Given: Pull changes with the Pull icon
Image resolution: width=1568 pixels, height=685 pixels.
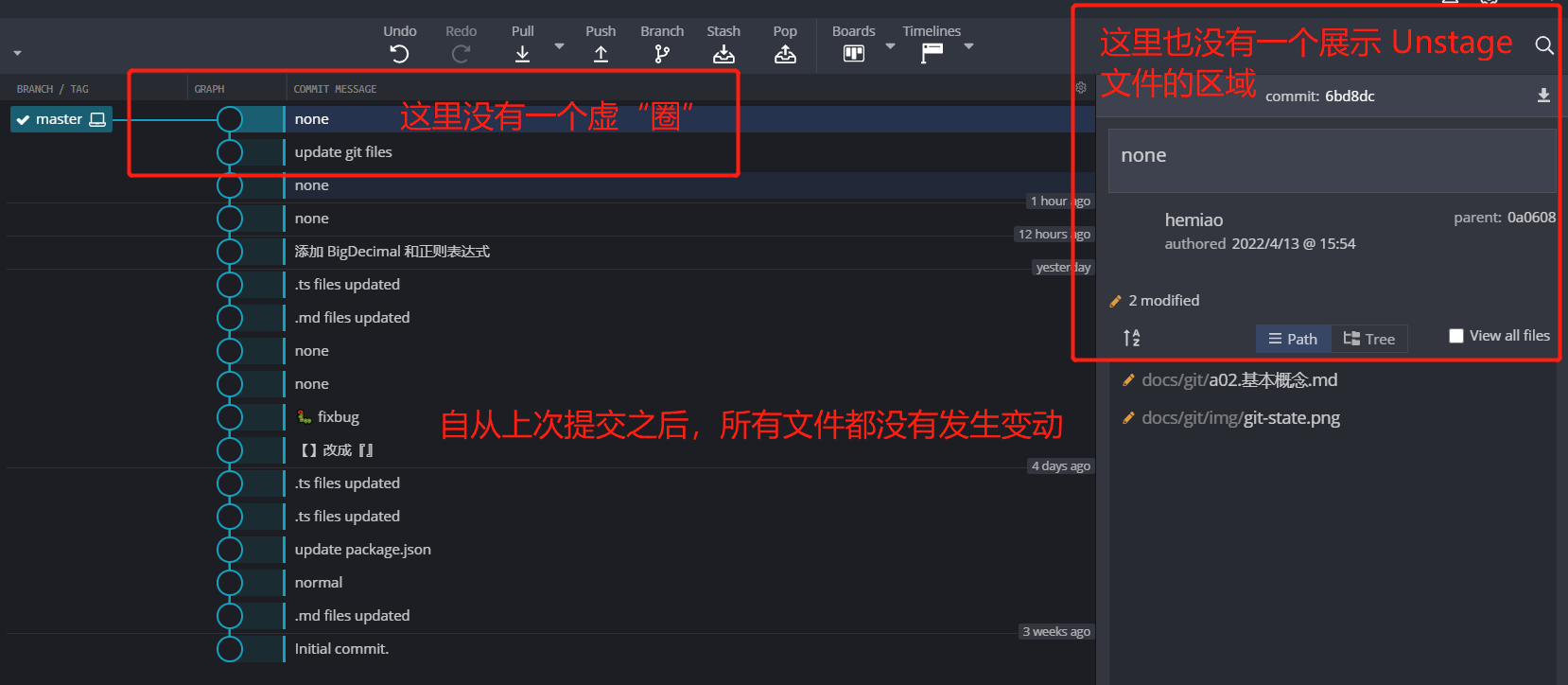Looking at the screenshot, I should tap(522, 54).
